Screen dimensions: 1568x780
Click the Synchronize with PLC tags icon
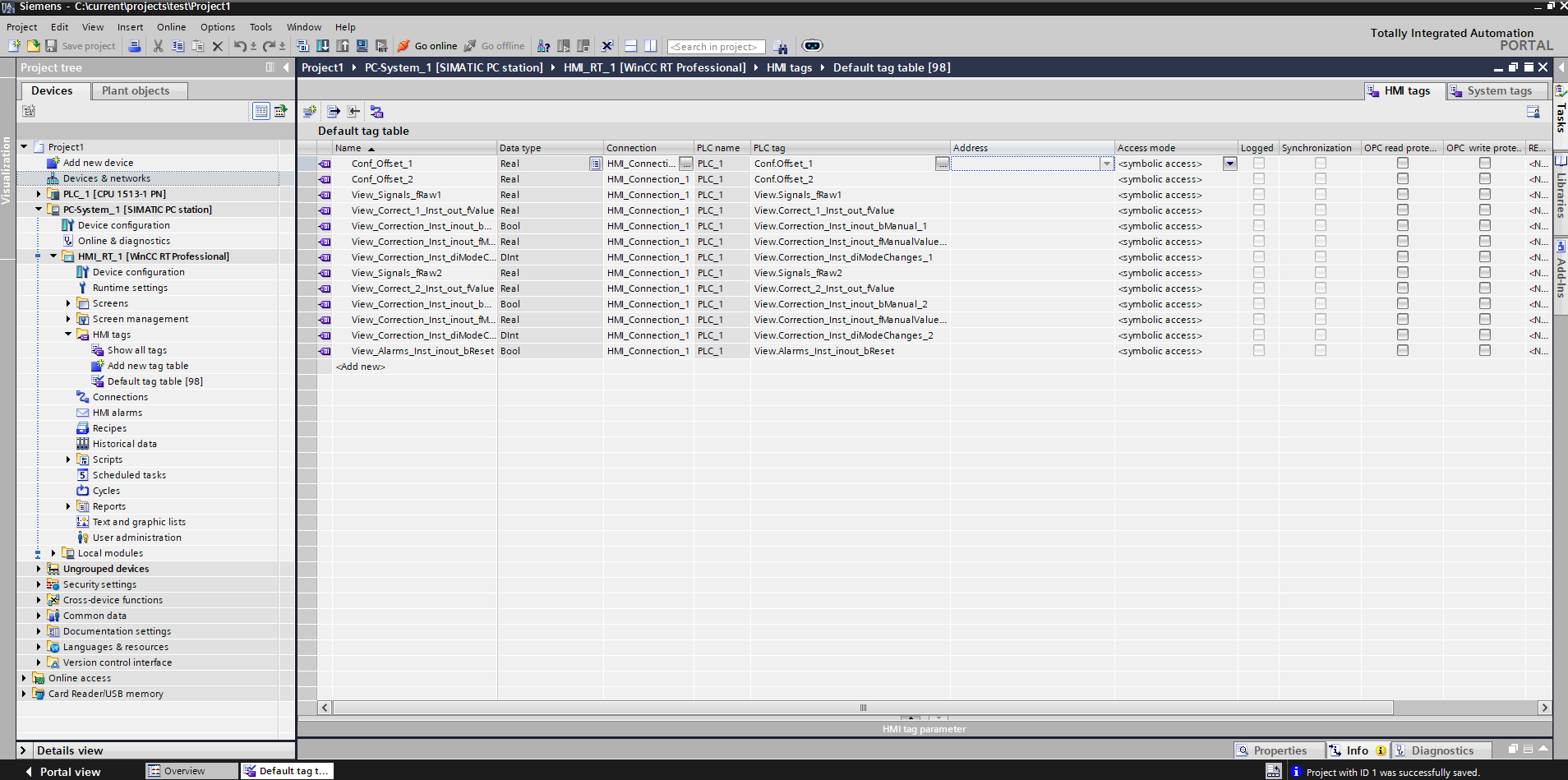[x=376, y=111]
